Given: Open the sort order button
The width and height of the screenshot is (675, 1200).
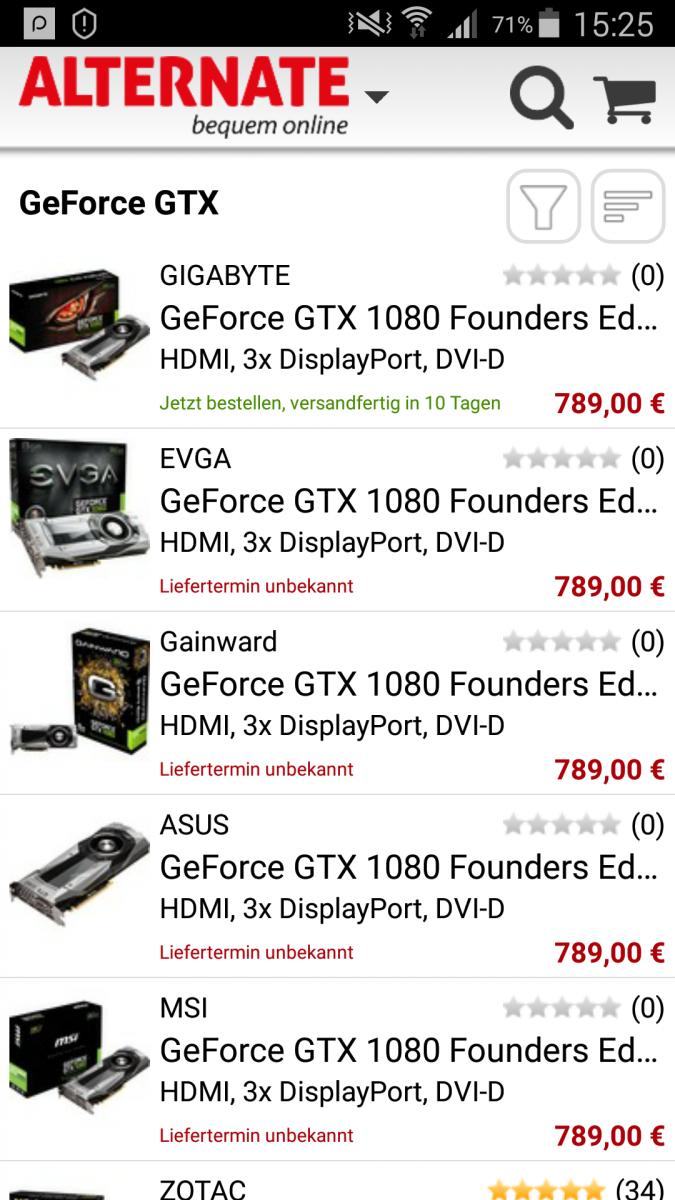Looking at the screenshot, I should coord(628,206).
